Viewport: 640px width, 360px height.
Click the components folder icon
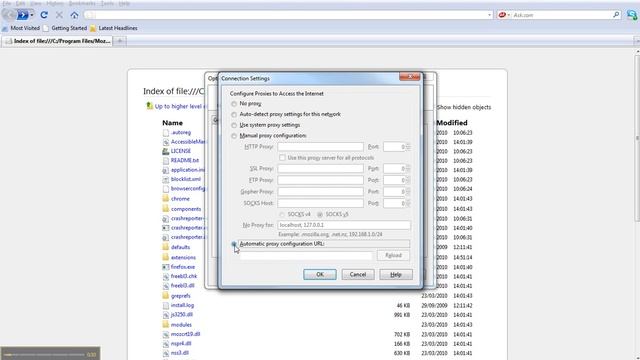(x=165, y=209)
